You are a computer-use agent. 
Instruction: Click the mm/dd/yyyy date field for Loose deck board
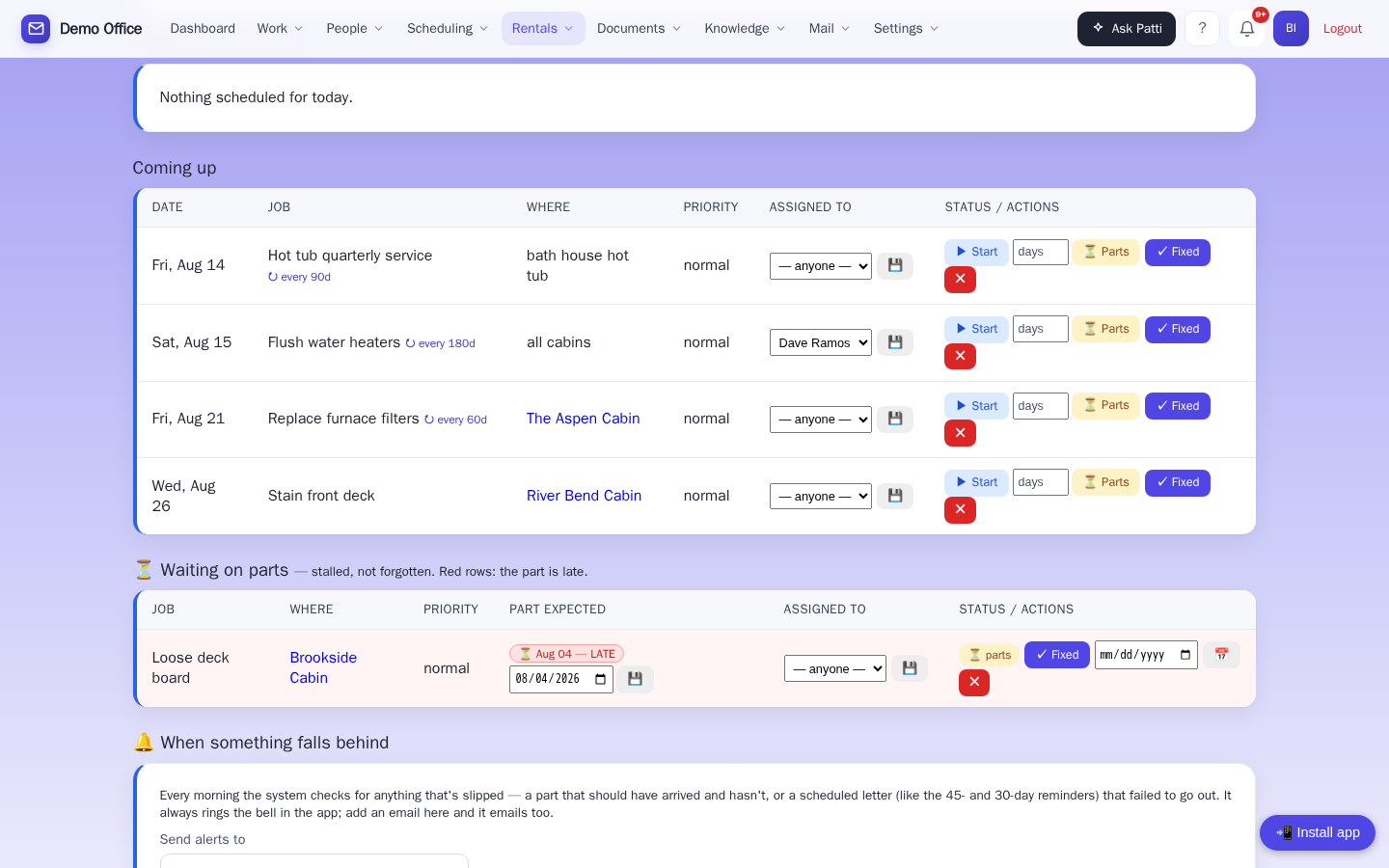tap(1146, 655)
